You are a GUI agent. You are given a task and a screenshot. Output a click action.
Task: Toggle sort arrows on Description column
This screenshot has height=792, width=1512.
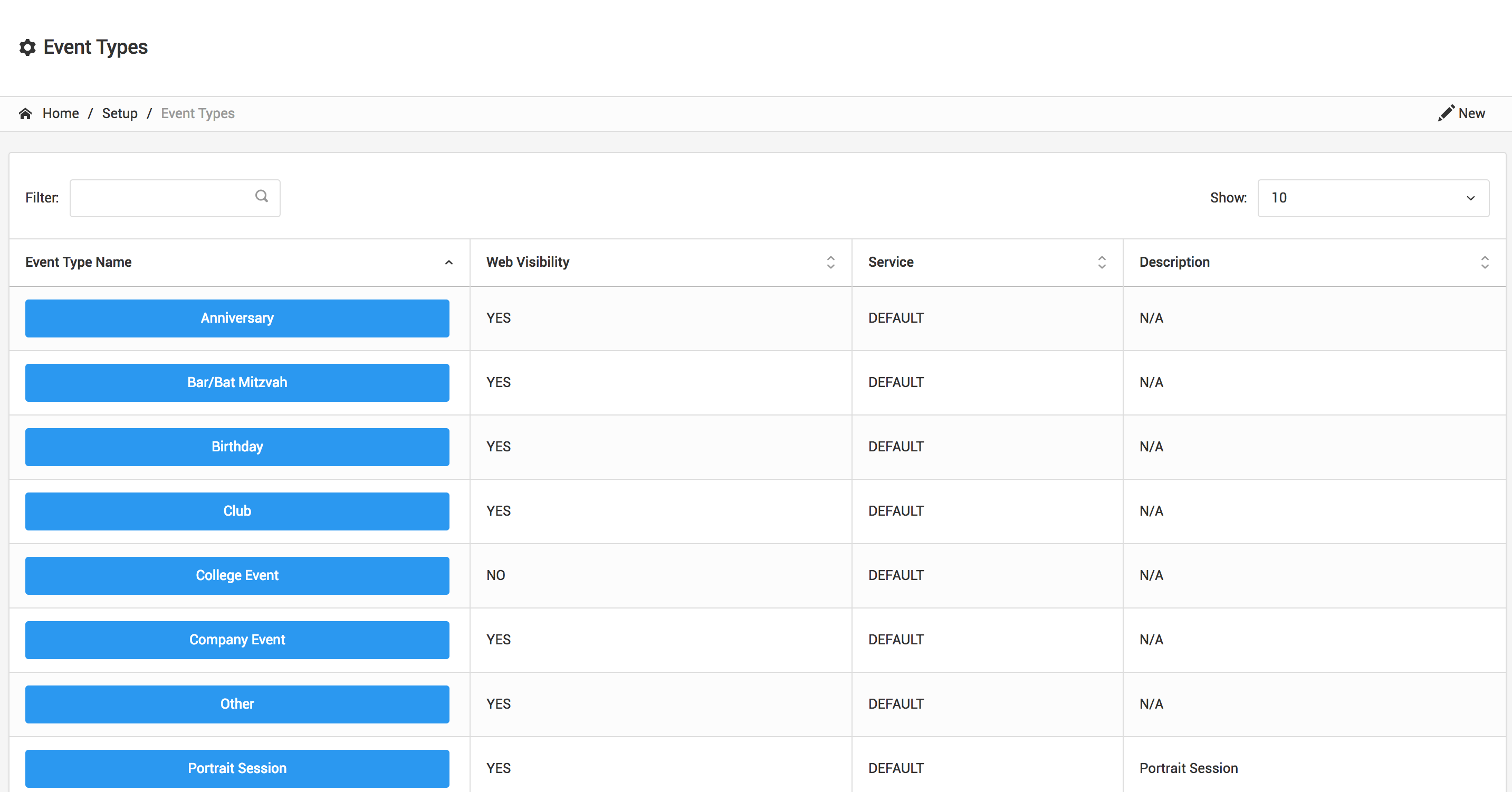click(1485, 262)
